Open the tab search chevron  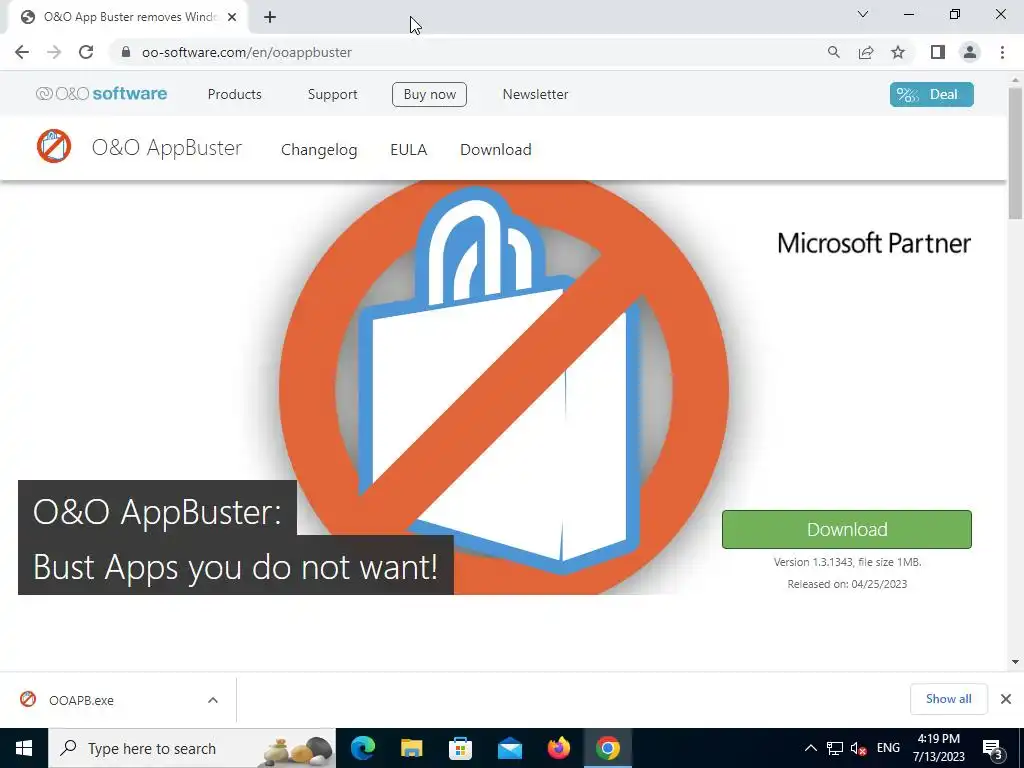(863, 14)
